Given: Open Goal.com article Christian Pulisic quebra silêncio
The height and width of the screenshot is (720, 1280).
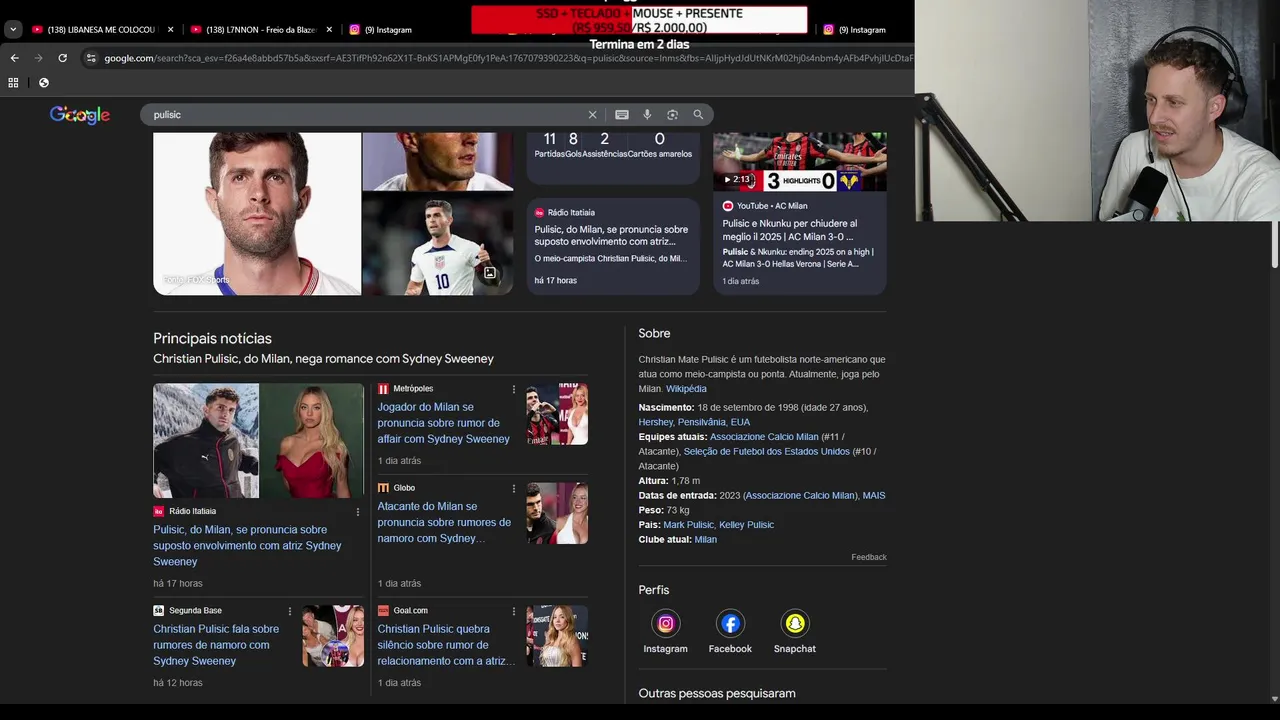Looking at the screenshot, I should tap(446, 645).
